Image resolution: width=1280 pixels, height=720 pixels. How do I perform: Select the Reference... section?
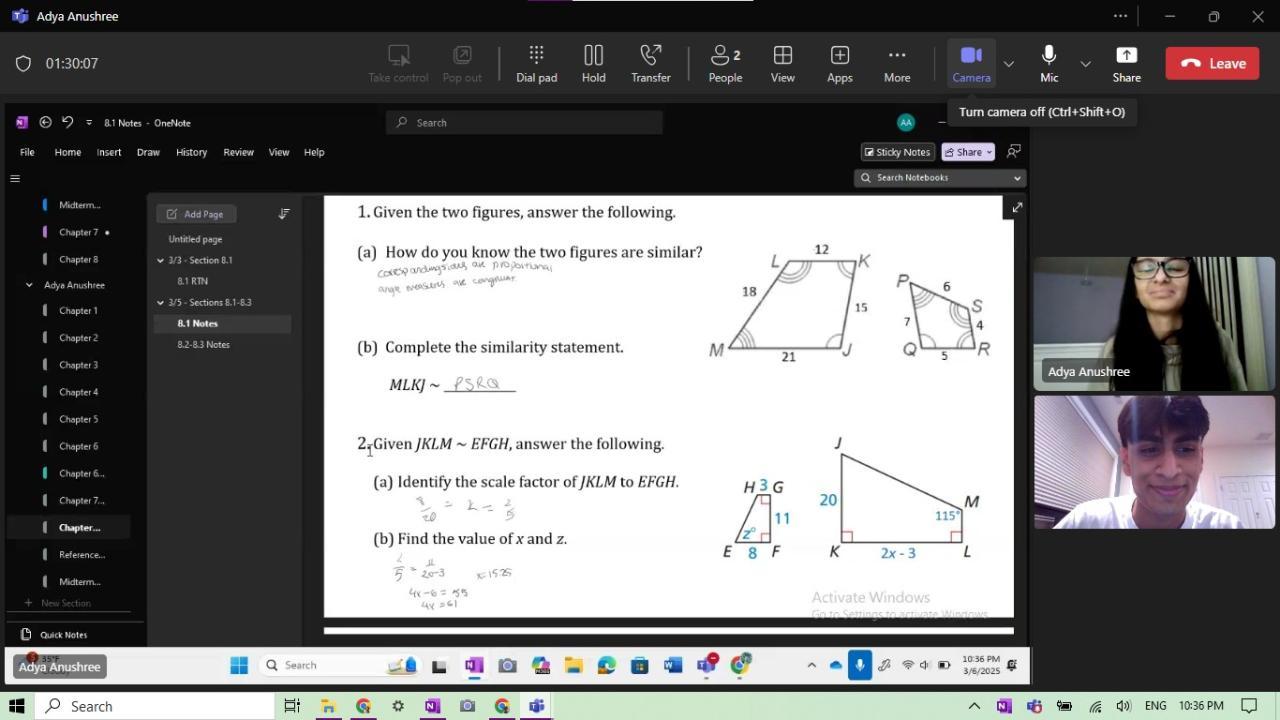coord(82,555)
